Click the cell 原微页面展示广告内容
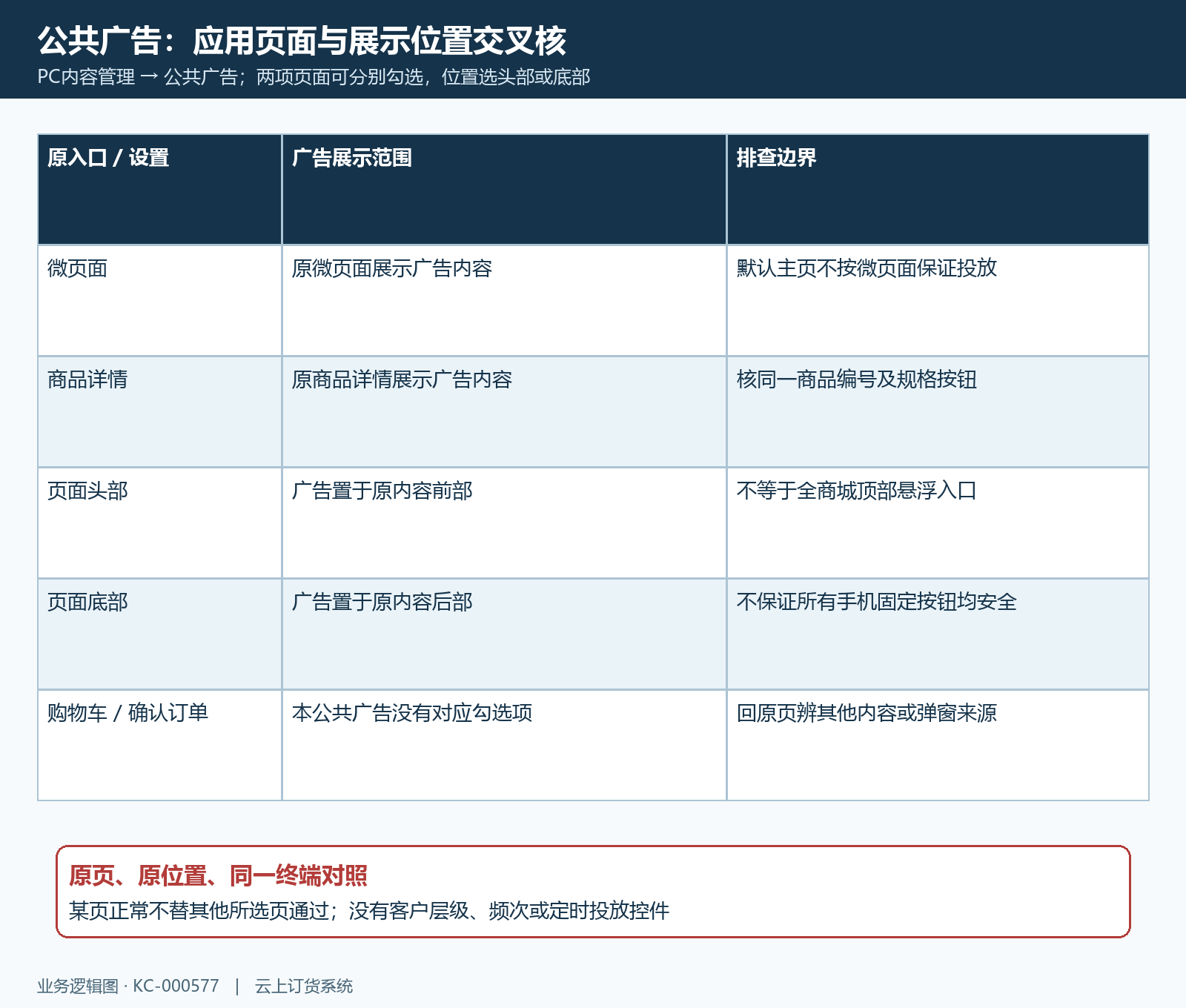Viewport: 1186px width, 1008px height. click(x=504, y=300)
